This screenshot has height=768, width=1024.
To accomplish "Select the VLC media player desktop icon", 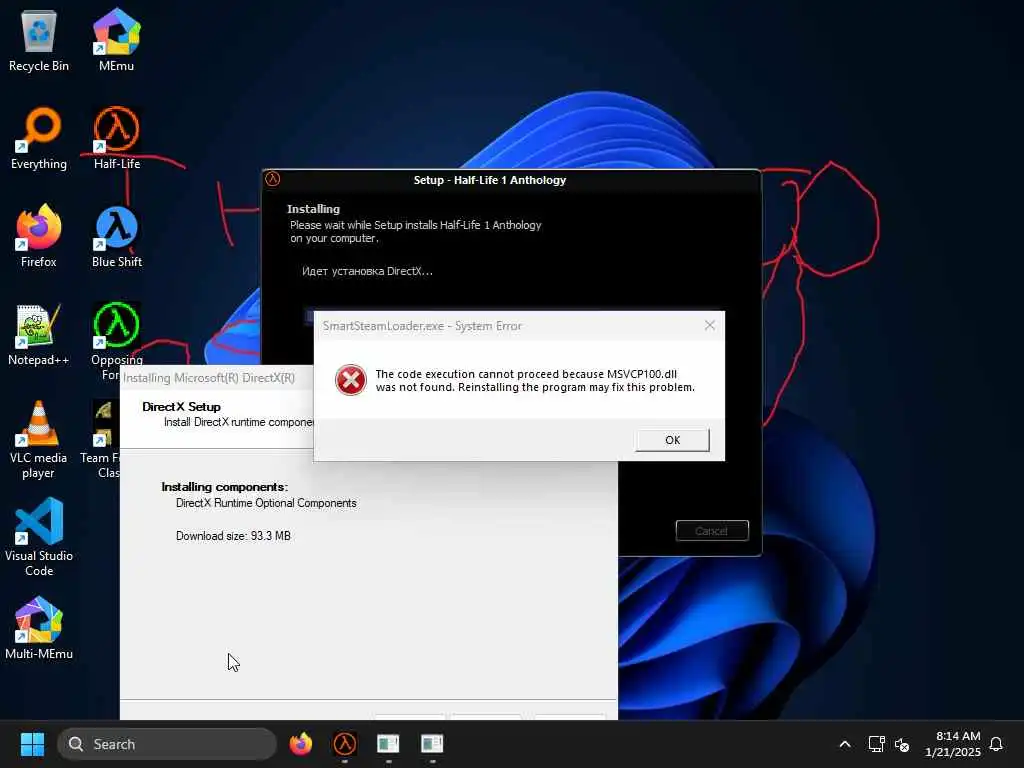I will click(39, 439).
